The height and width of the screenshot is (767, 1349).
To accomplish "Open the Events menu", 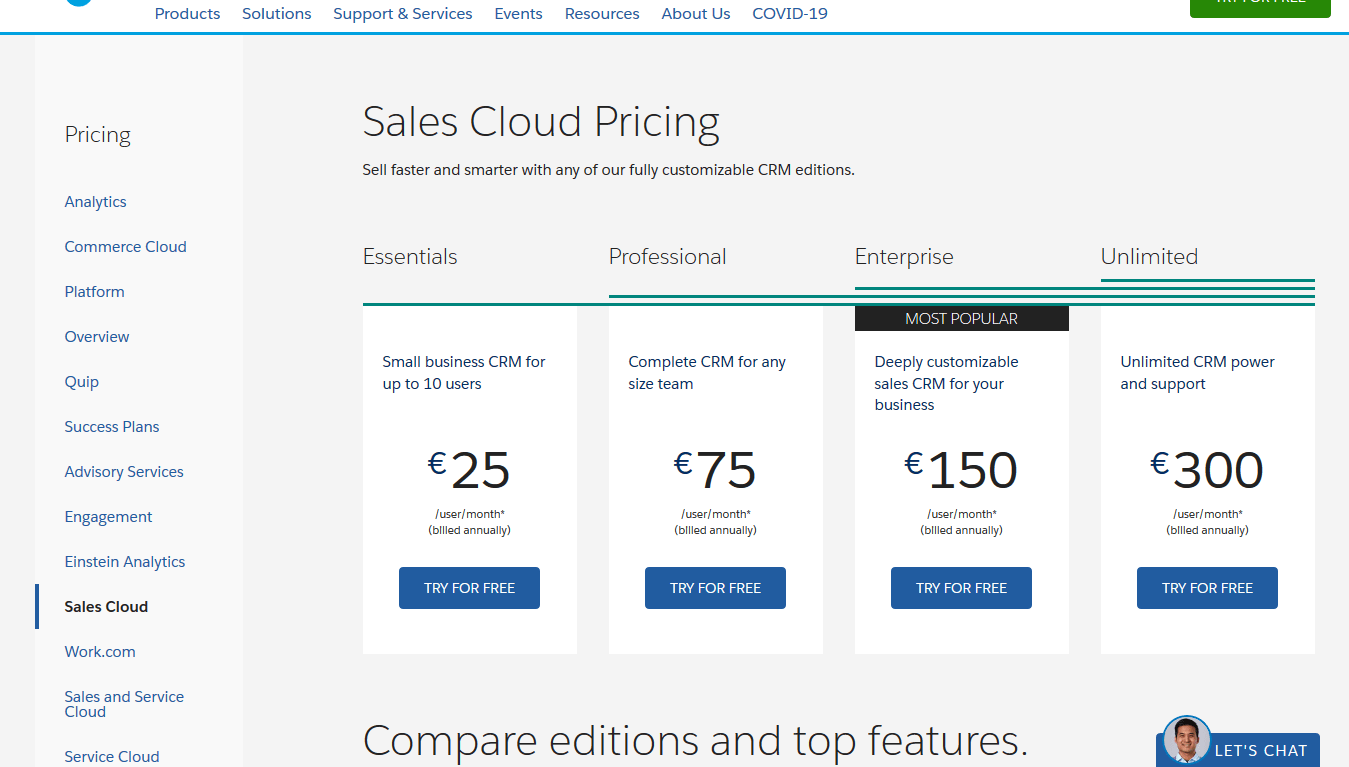I will pyautogui.click(x=518, y=13).
